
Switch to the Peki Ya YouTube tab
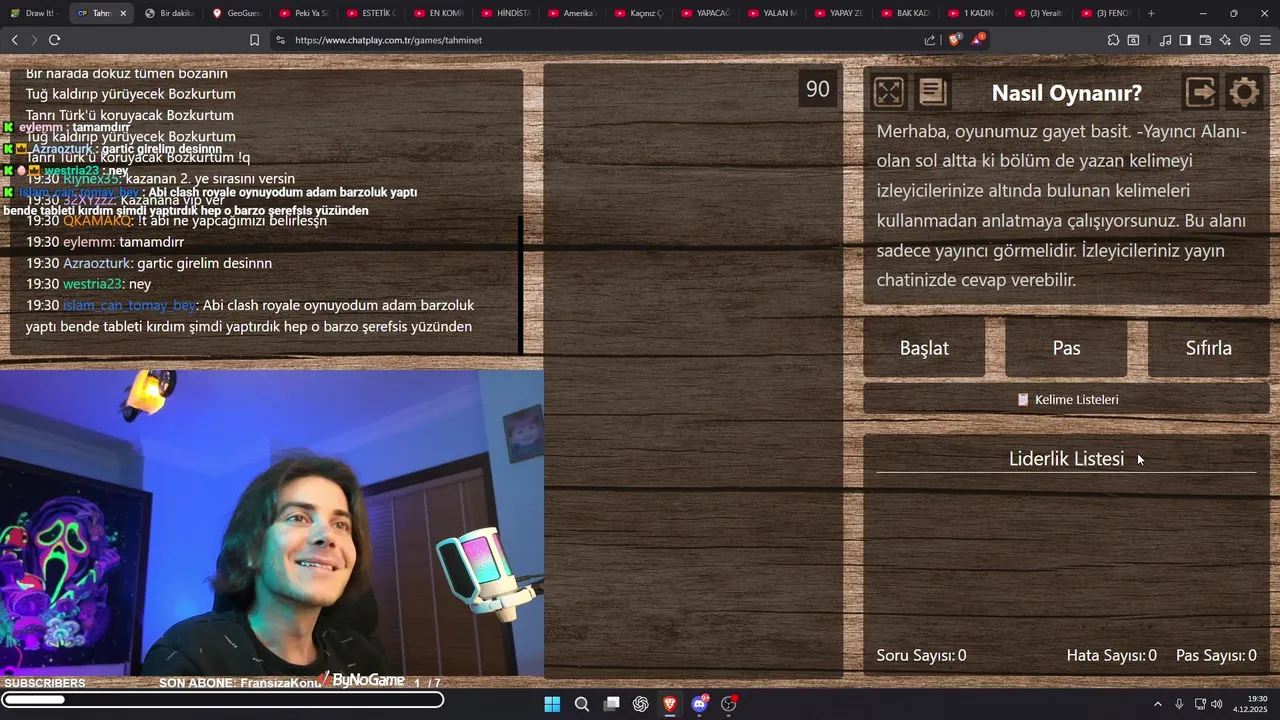(304, 13)
